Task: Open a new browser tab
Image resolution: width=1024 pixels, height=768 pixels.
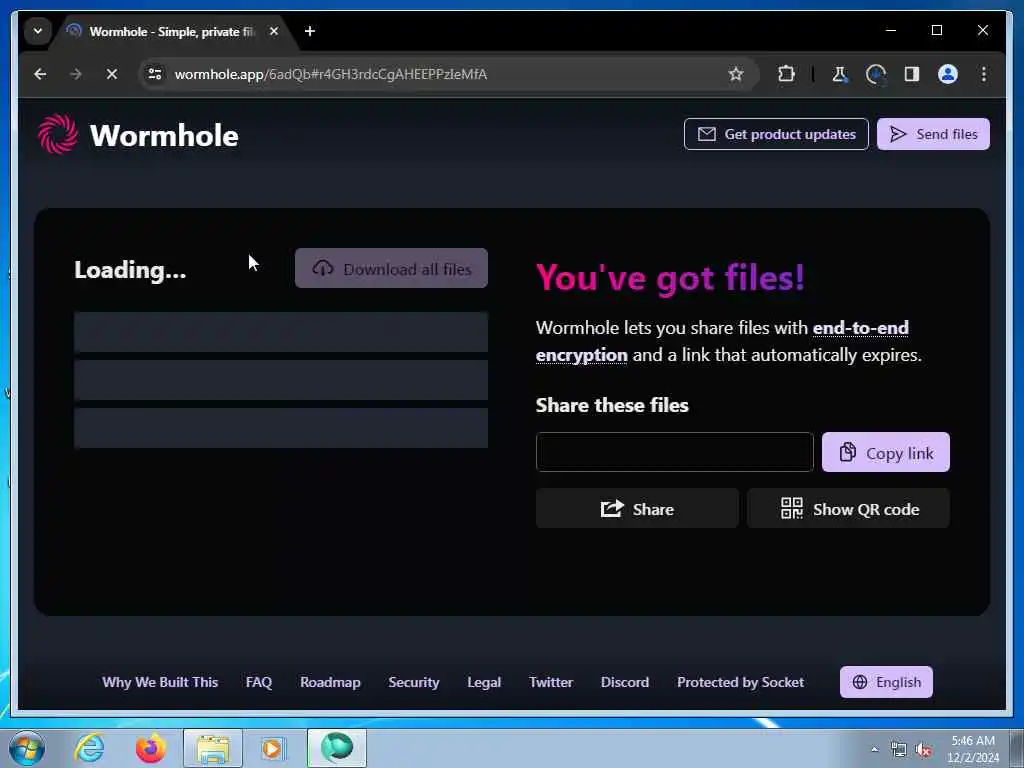Action: click(x=310, y=31)
